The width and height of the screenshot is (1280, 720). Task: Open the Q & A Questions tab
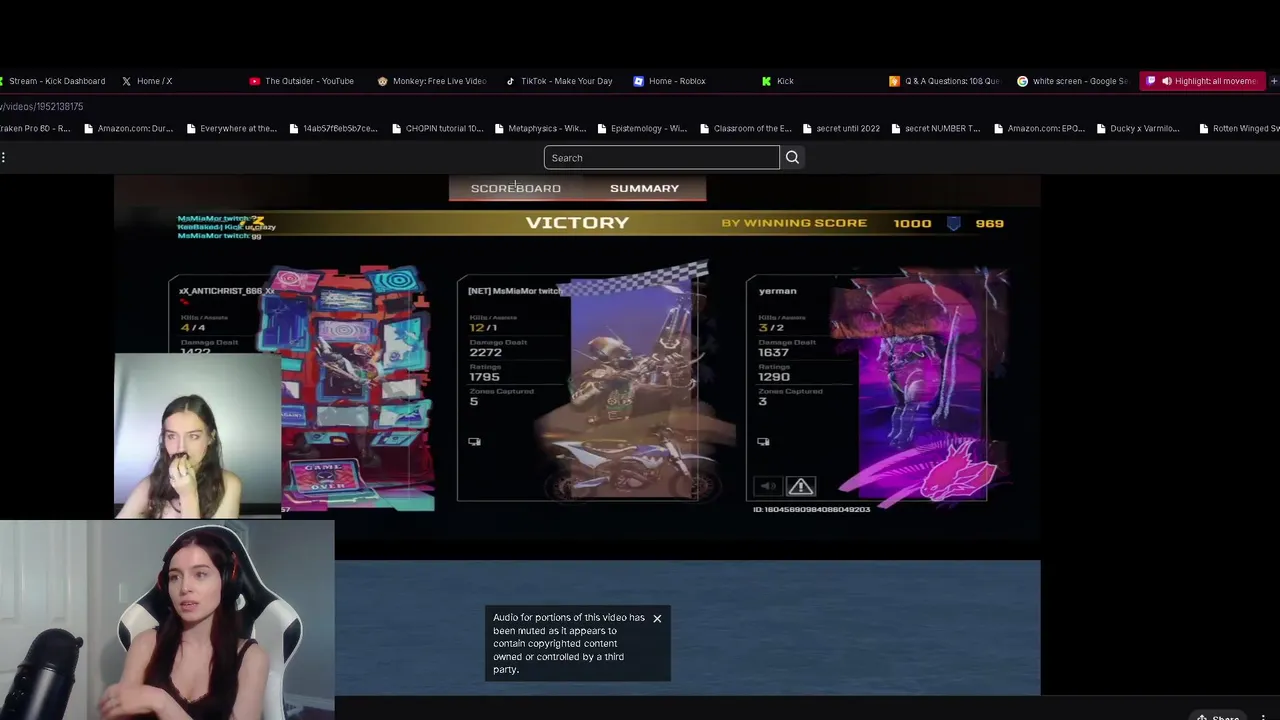945,81
